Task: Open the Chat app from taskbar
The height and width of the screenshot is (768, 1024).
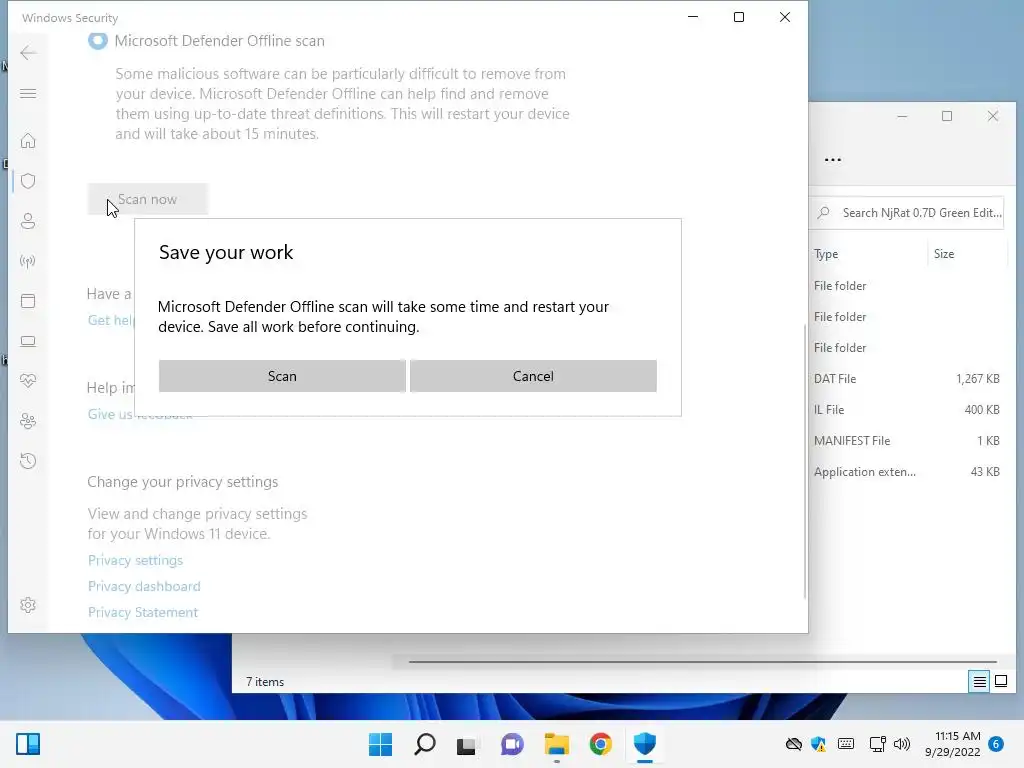Action: pos(512,744)
